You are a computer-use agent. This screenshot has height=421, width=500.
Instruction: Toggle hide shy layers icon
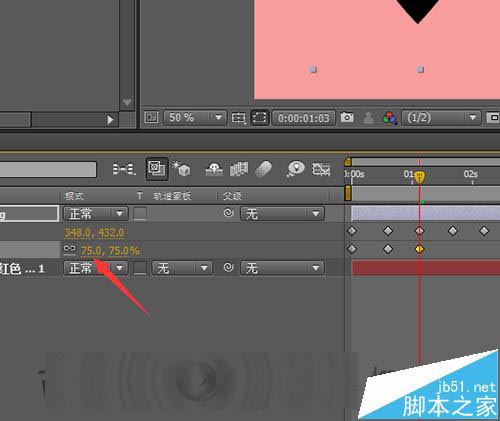point(214,169)
